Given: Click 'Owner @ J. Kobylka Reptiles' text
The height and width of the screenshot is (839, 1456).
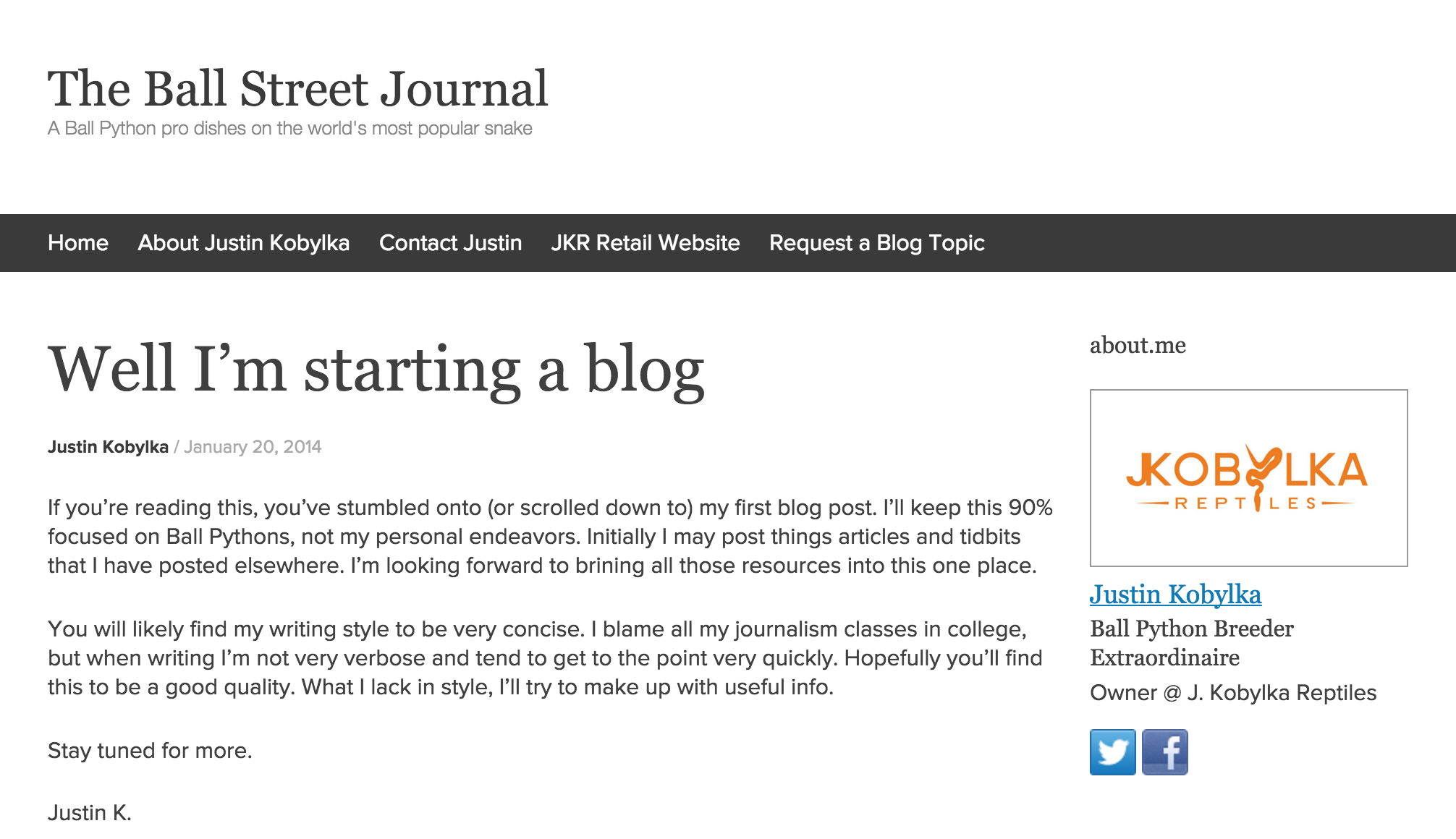Looking at the screenshot, I should point(1233,693).
